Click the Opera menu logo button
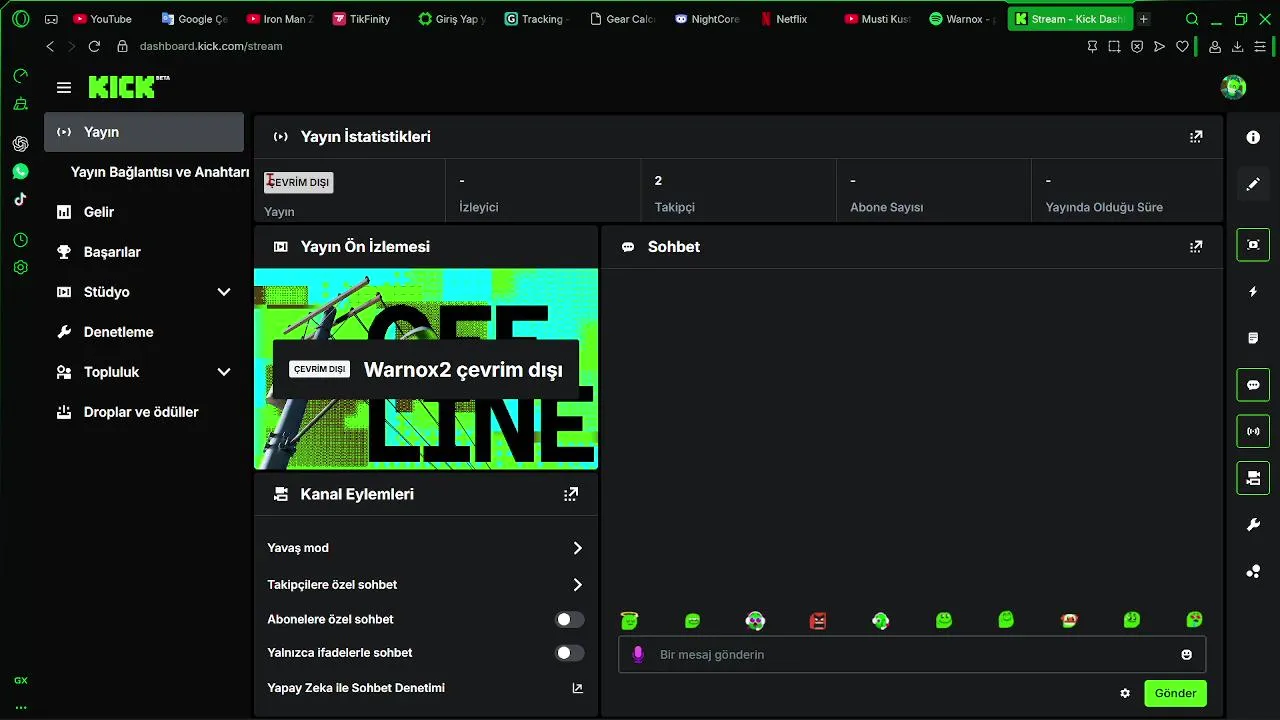The height and width of the screenshot is (720, 1280). tap(20, 19)
